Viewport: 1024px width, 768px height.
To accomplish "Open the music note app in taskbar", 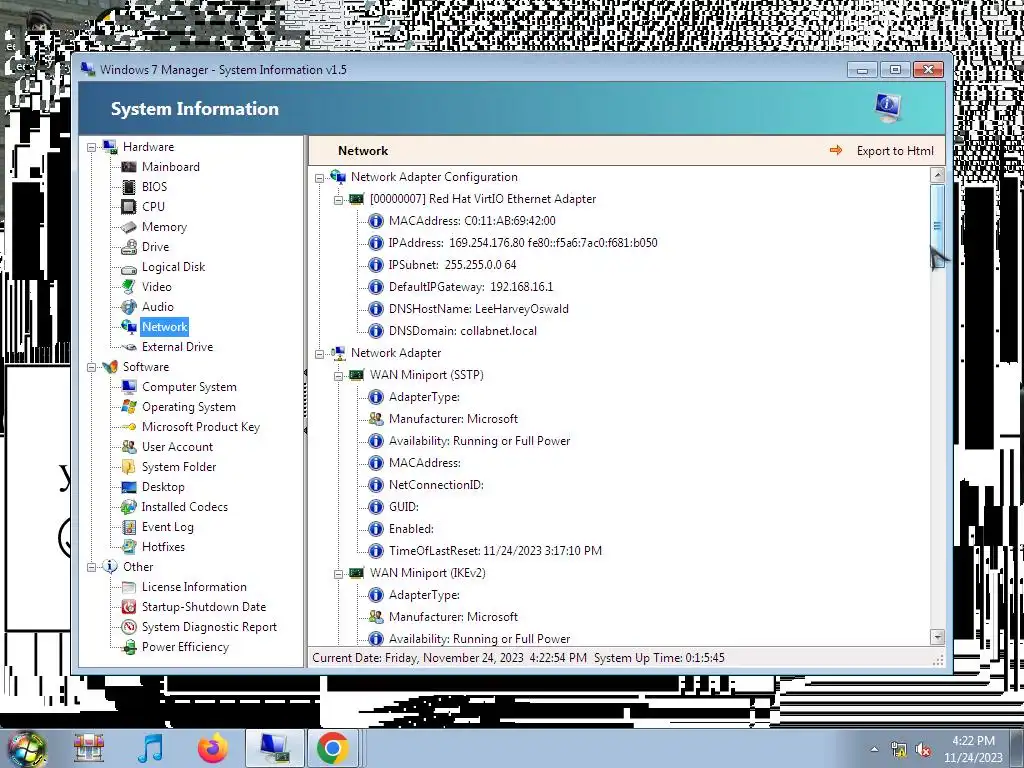I will tap(151, 748).
